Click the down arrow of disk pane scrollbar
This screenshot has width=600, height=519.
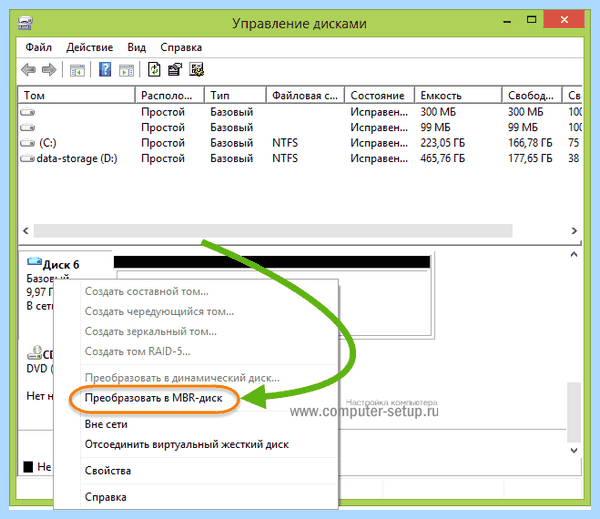tap(574, 450)
